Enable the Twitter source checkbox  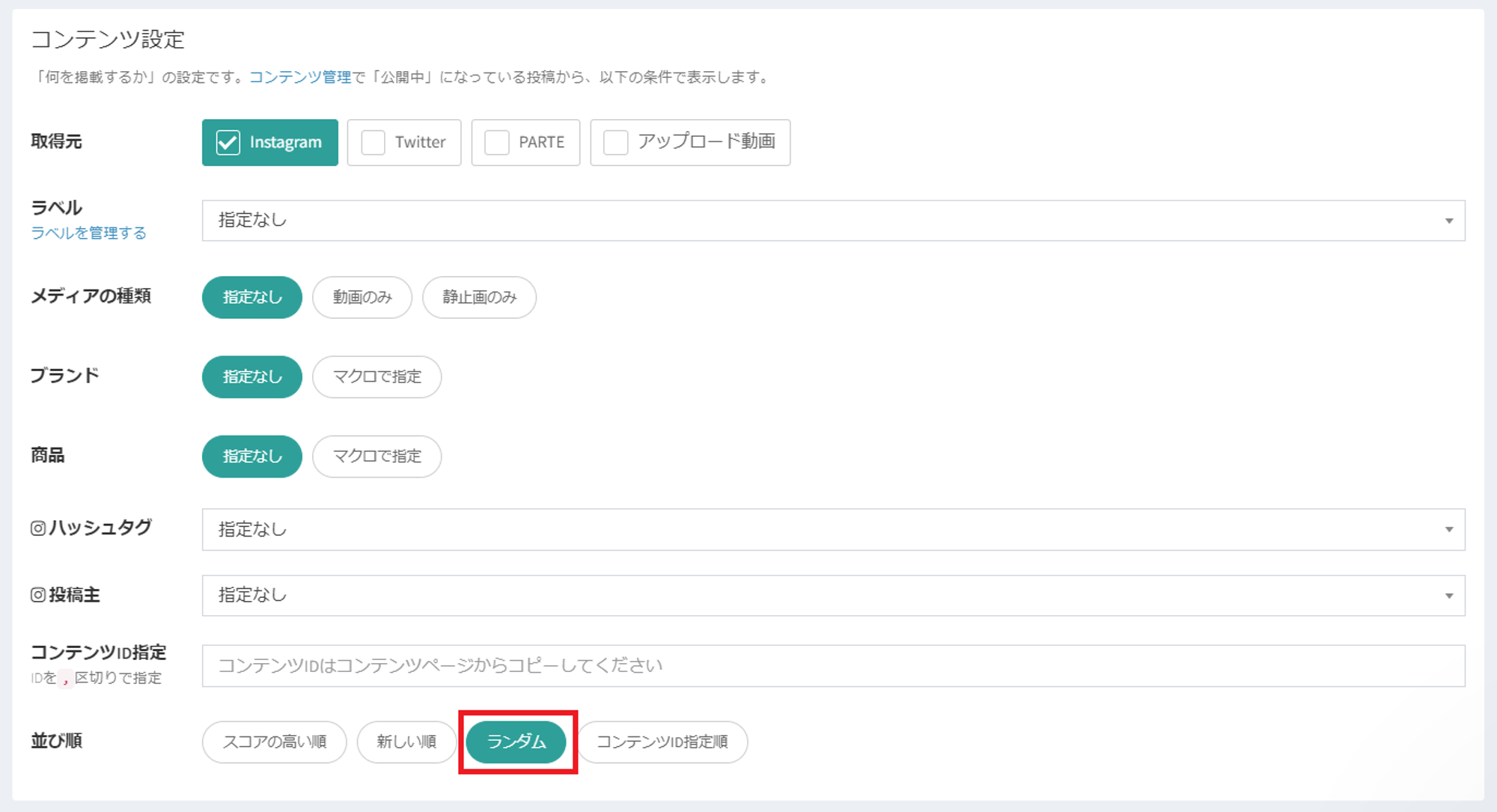374,142
